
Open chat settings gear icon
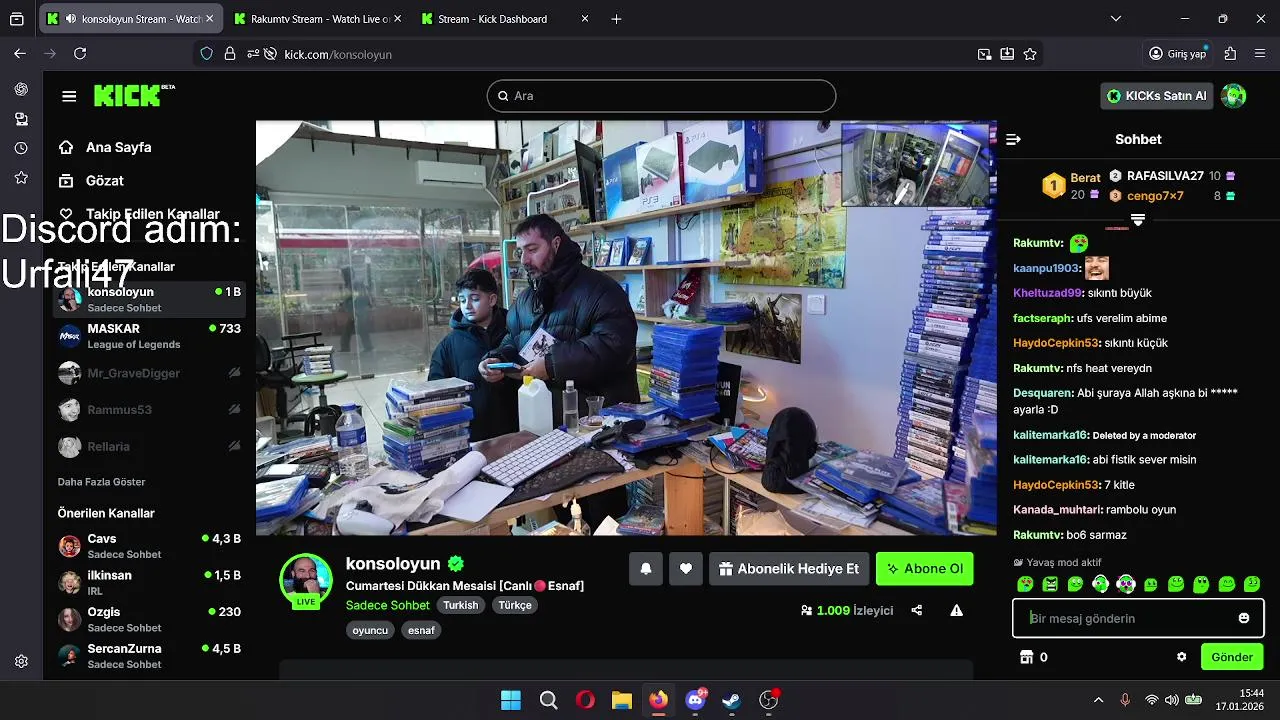[x=1181, y=657]
